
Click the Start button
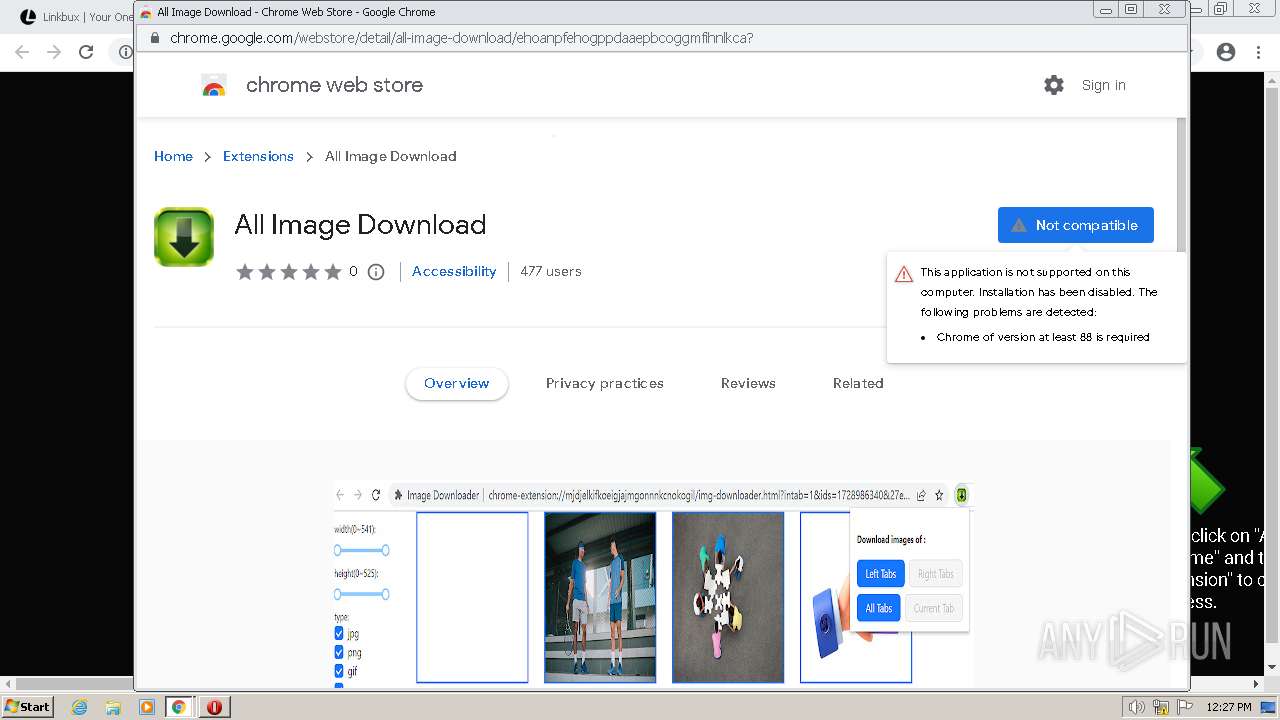pos(28,707)
